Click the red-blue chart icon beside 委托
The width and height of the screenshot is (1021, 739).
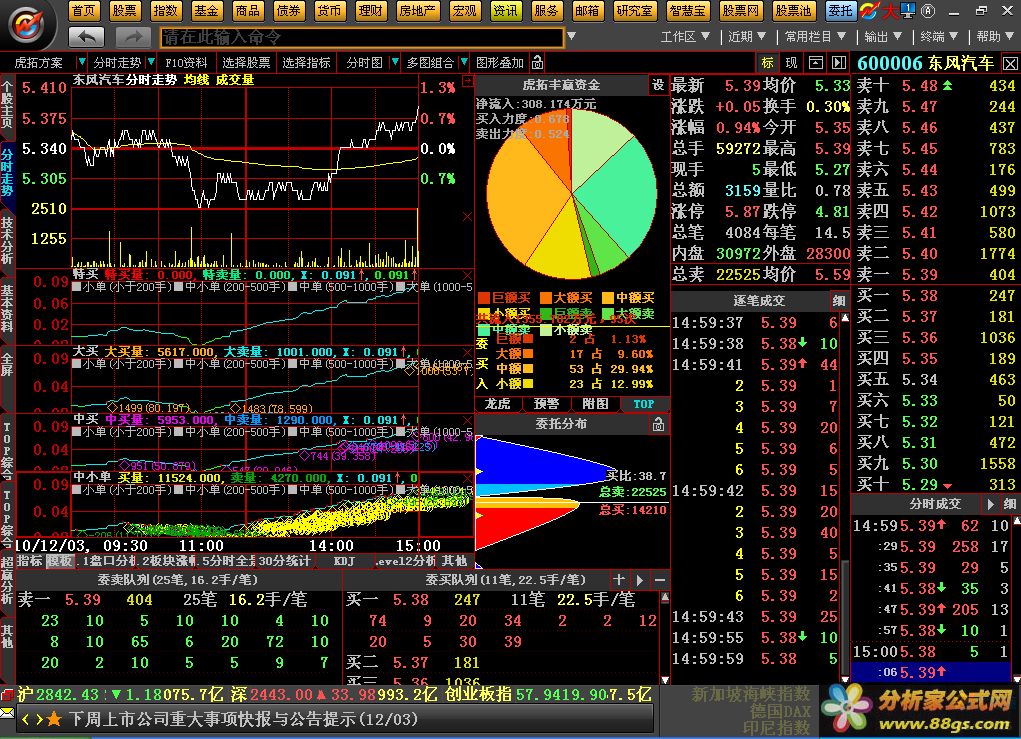point(869,10)
